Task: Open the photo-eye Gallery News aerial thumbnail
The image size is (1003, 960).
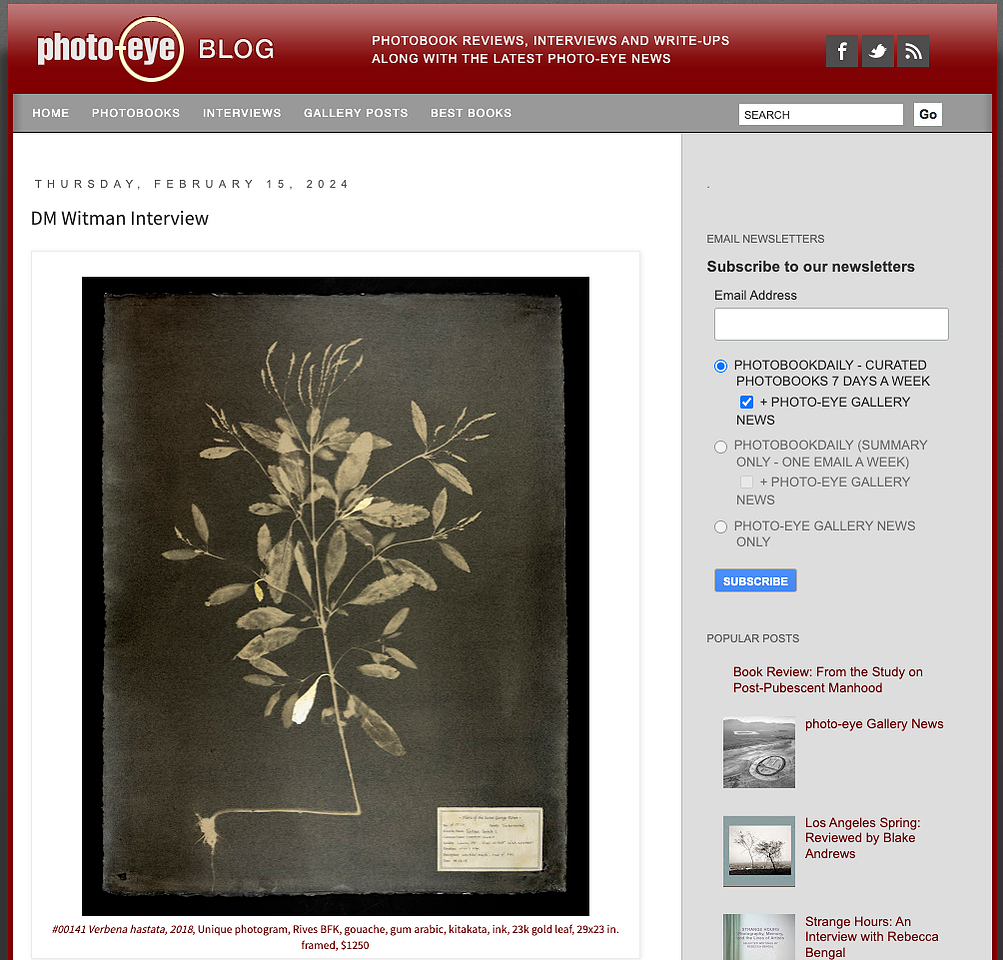Action: (759, 752)
